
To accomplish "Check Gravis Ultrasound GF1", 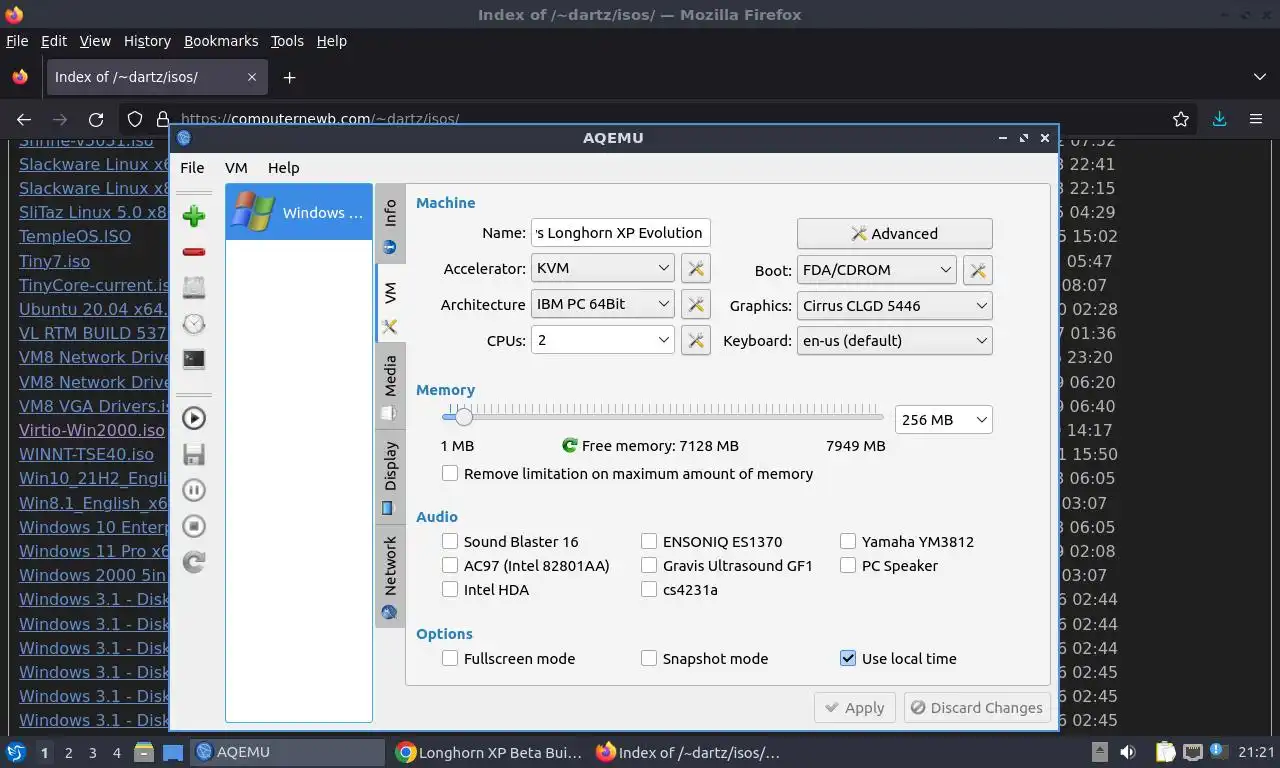I will (649, 565).
